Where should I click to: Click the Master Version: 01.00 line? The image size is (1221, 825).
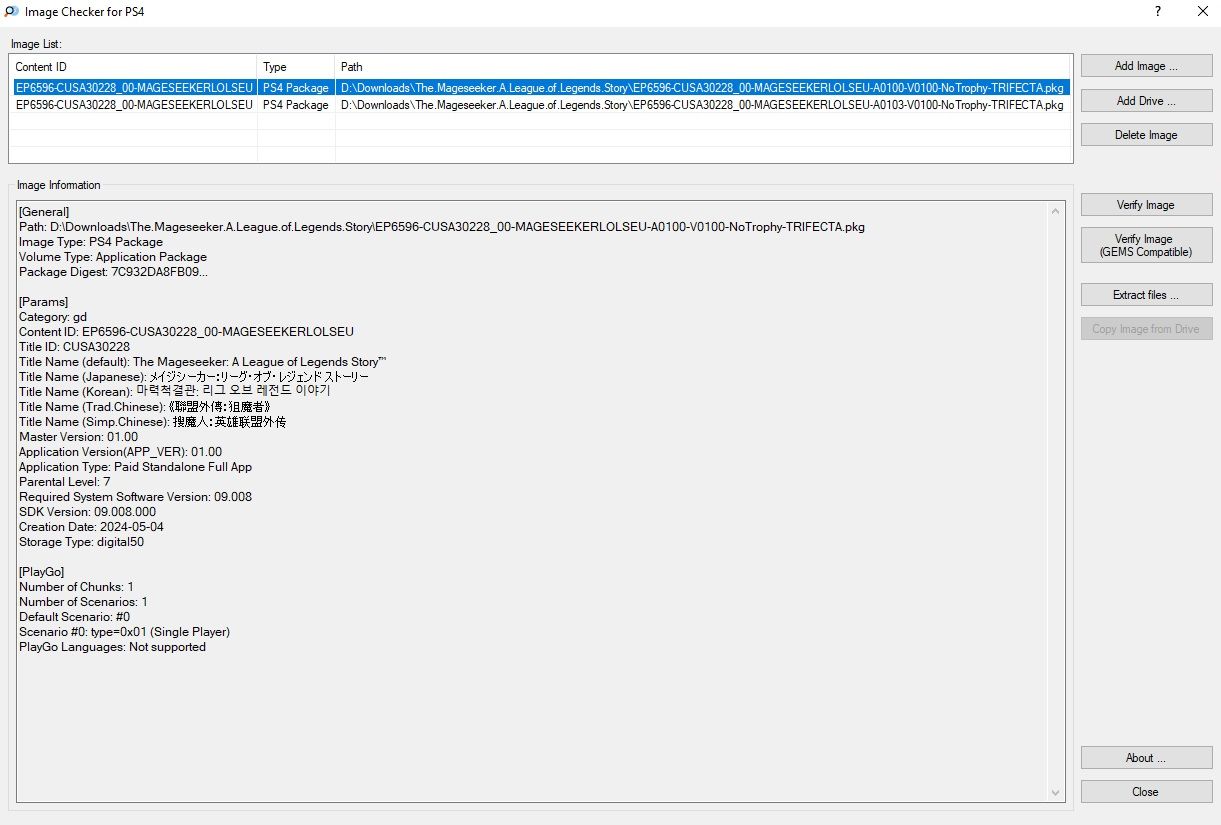pos(79,437)
